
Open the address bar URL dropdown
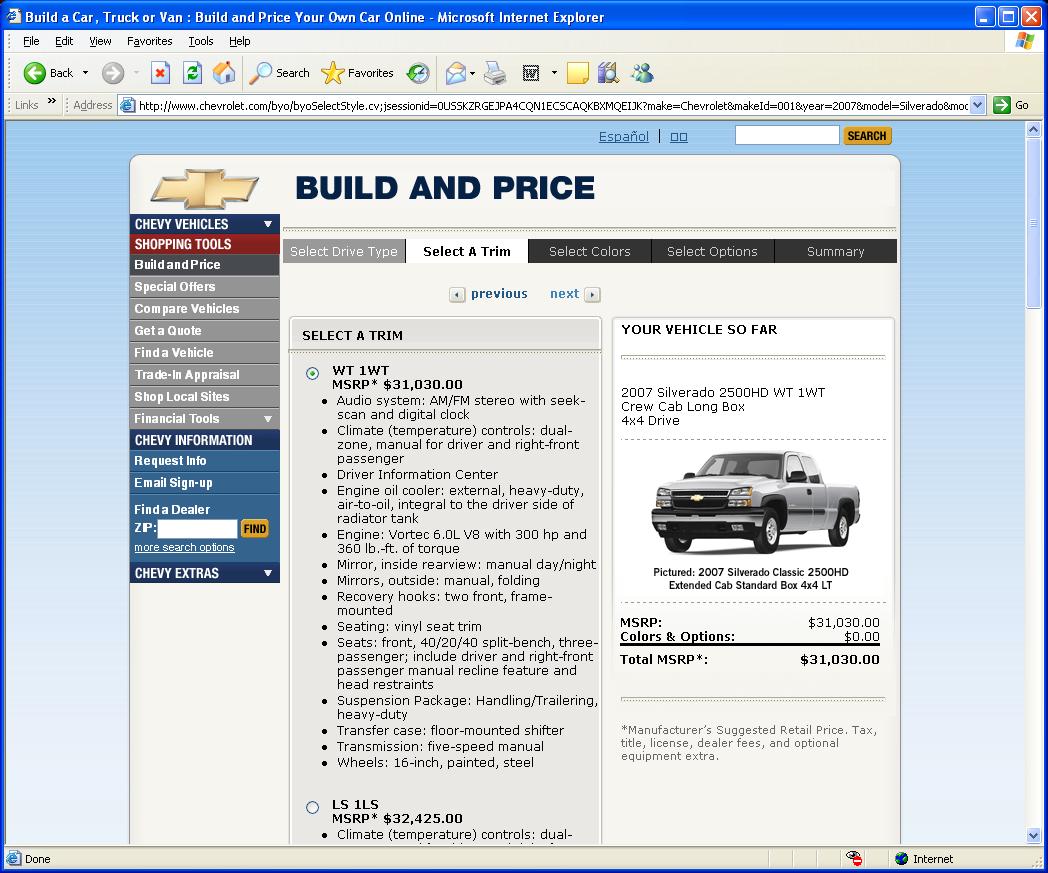(x=978, y=105)
